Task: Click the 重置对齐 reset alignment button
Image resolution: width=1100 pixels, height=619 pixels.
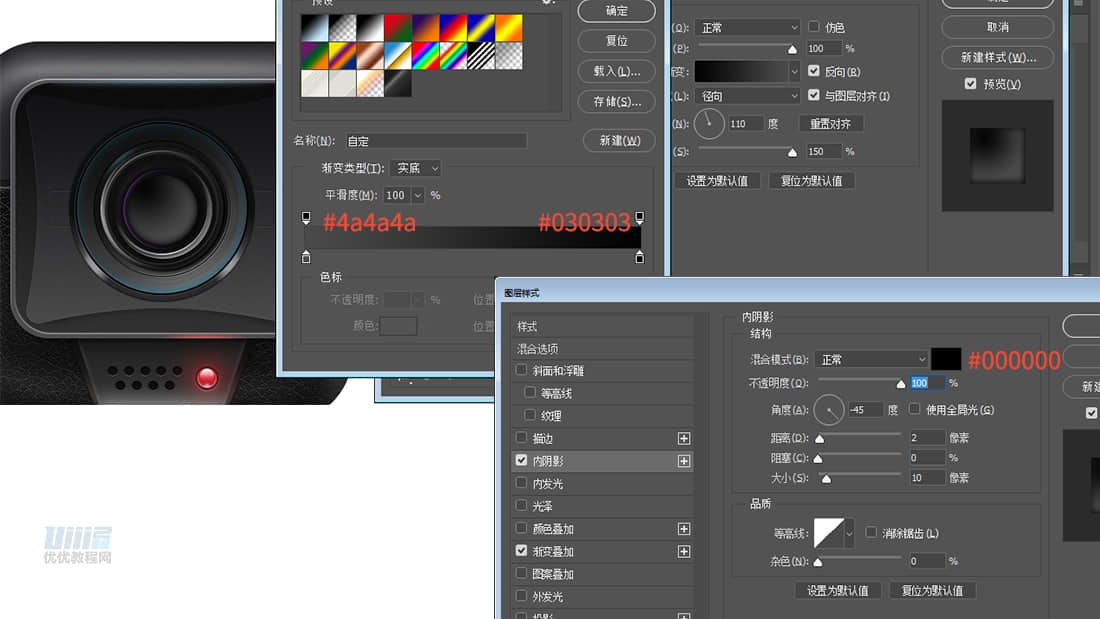Action: (x=831, y=124)
